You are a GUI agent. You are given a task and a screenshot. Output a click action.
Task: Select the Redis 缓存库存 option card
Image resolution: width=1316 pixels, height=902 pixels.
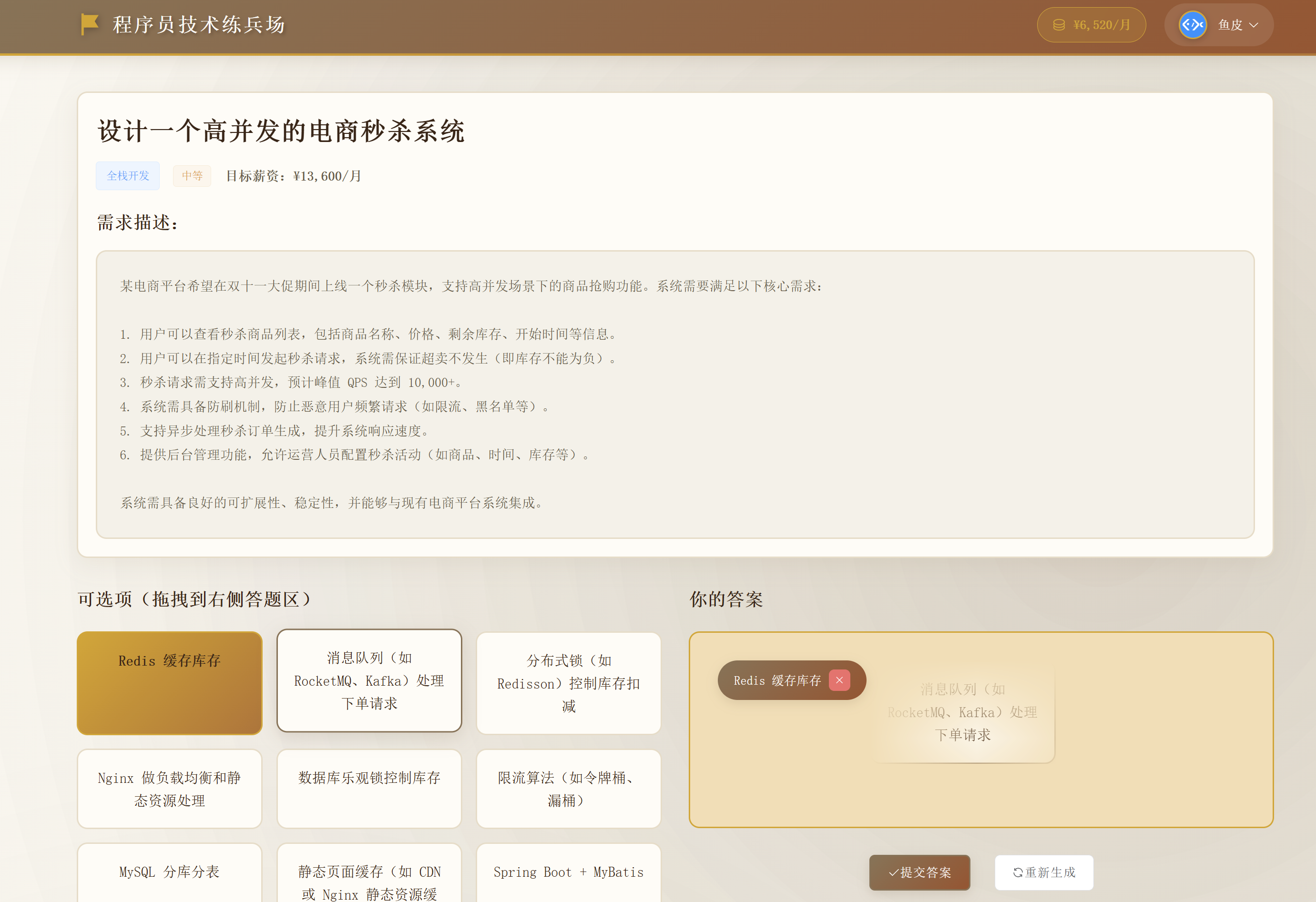[x=169, y=683]
